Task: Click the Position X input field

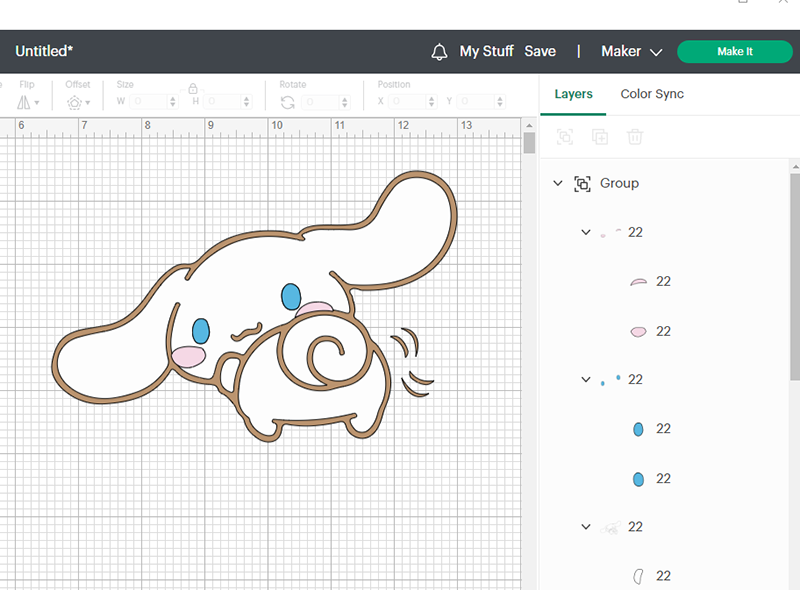Action: pos(407,101)
